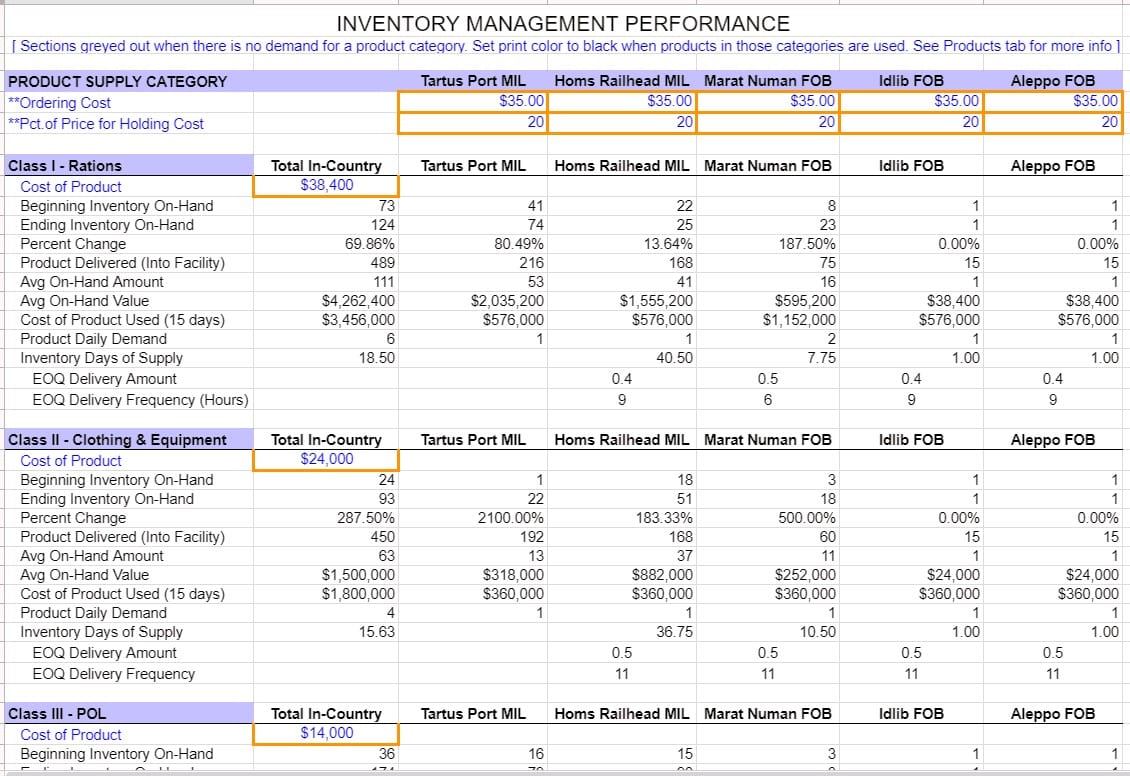This screenshot has height=776, width=1130.
Task: Click the $252,000 avg on-hand value
Action: tap(805, 574)
